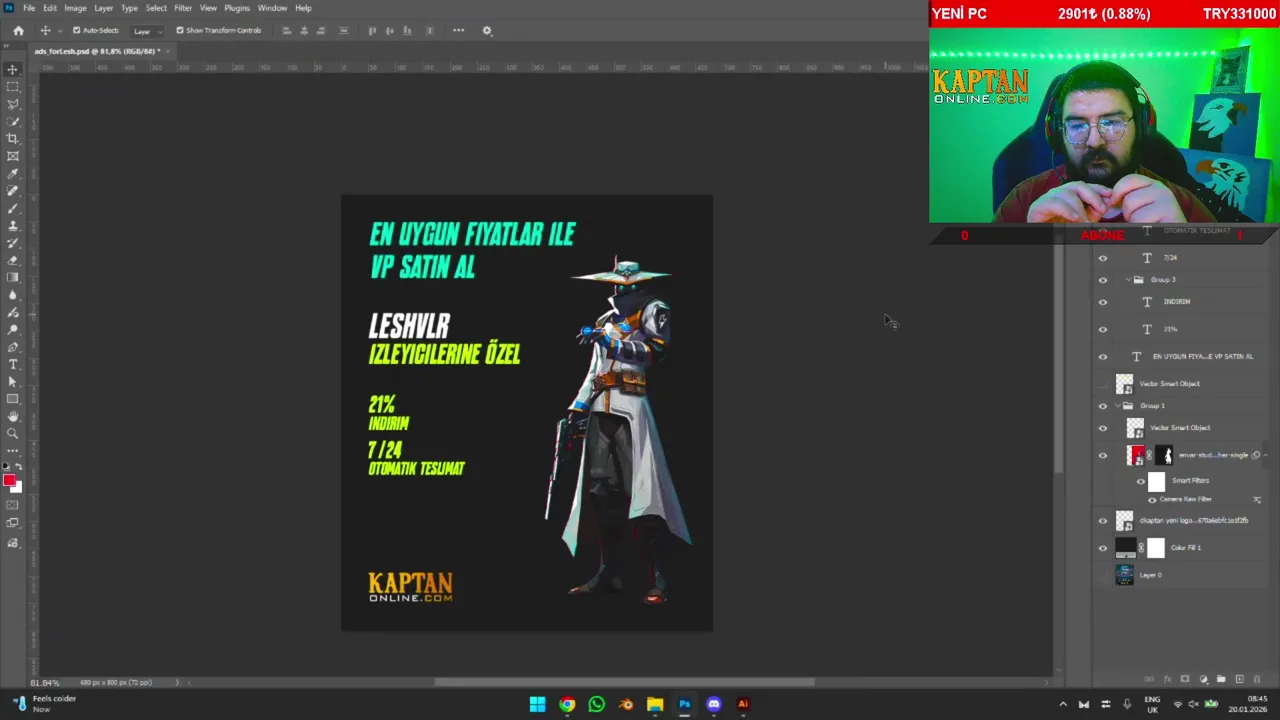Image resolution: width=1280 pixels, height=720 pixels.
Task: Click the white background color swatch
Action: click(18, 488)
